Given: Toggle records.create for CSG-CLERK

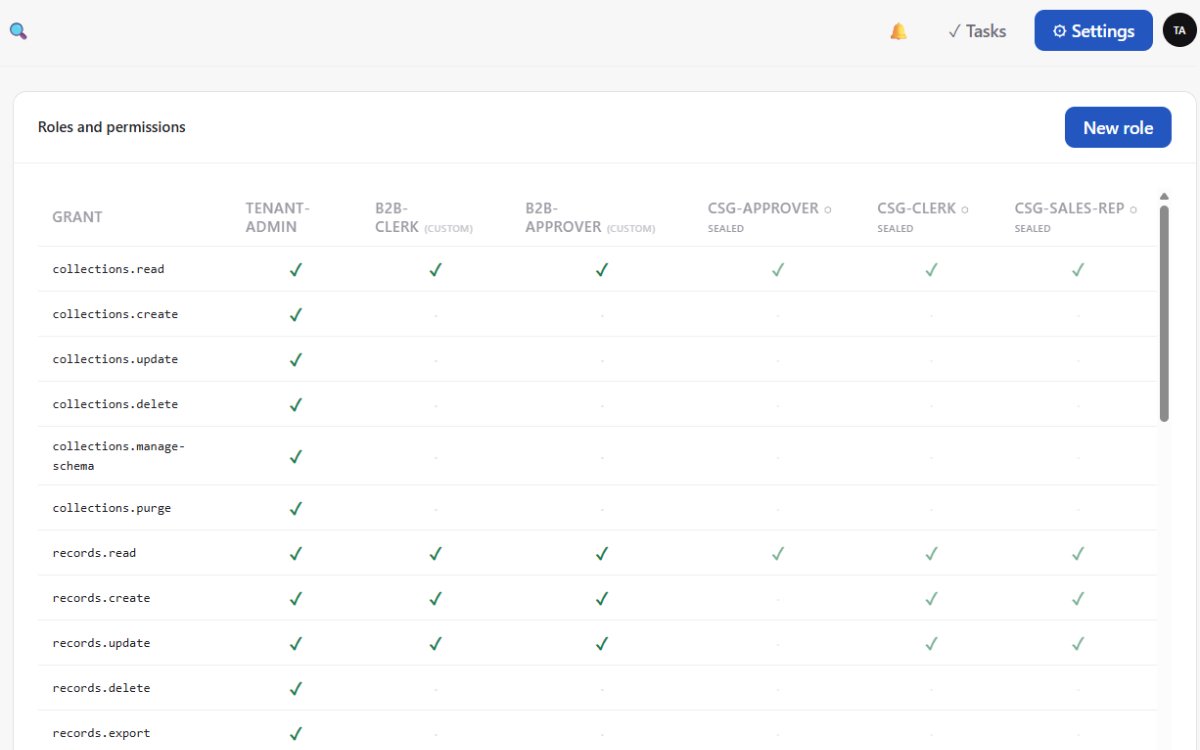Looking at the screenshot, I should [931, 598].
